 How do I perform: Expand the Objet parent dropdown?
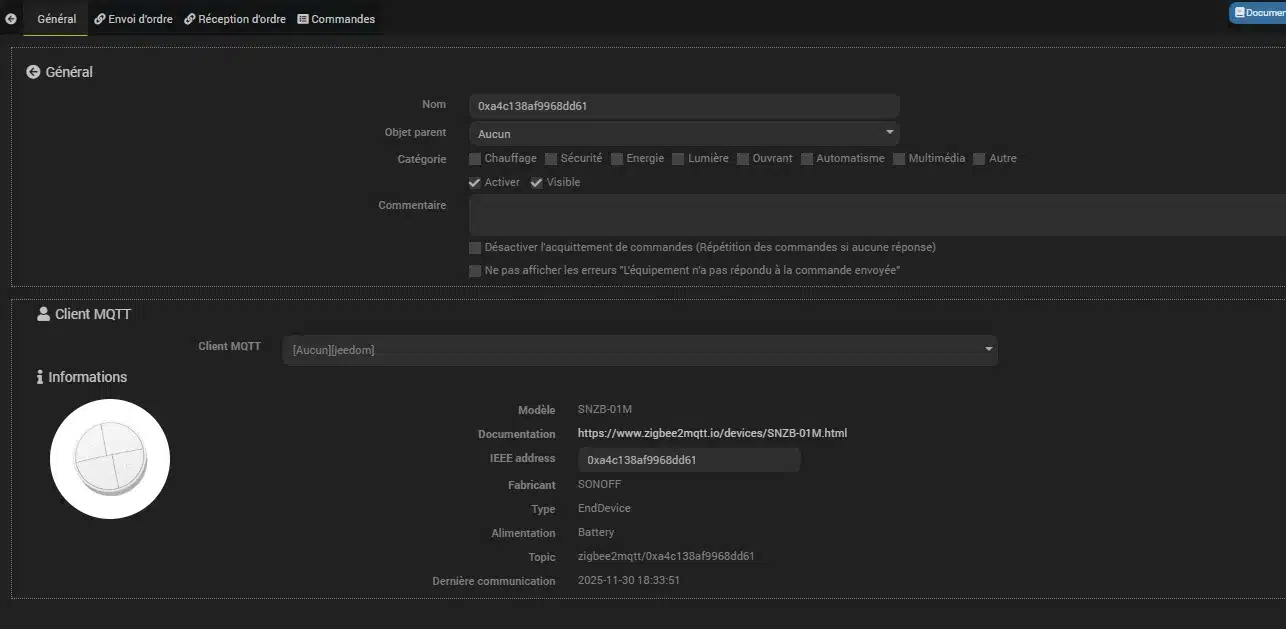pyautogui.click(x=684, y=133)
